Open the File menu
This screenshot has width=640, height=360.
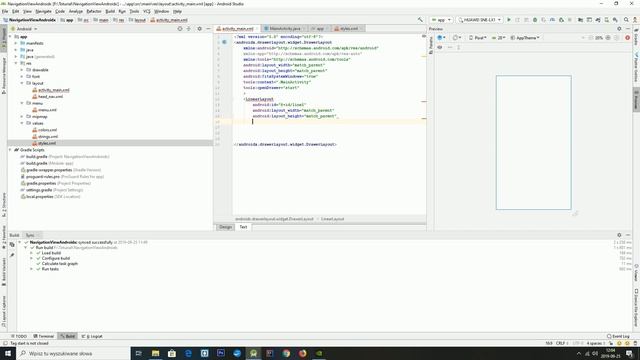coord(5,11)
